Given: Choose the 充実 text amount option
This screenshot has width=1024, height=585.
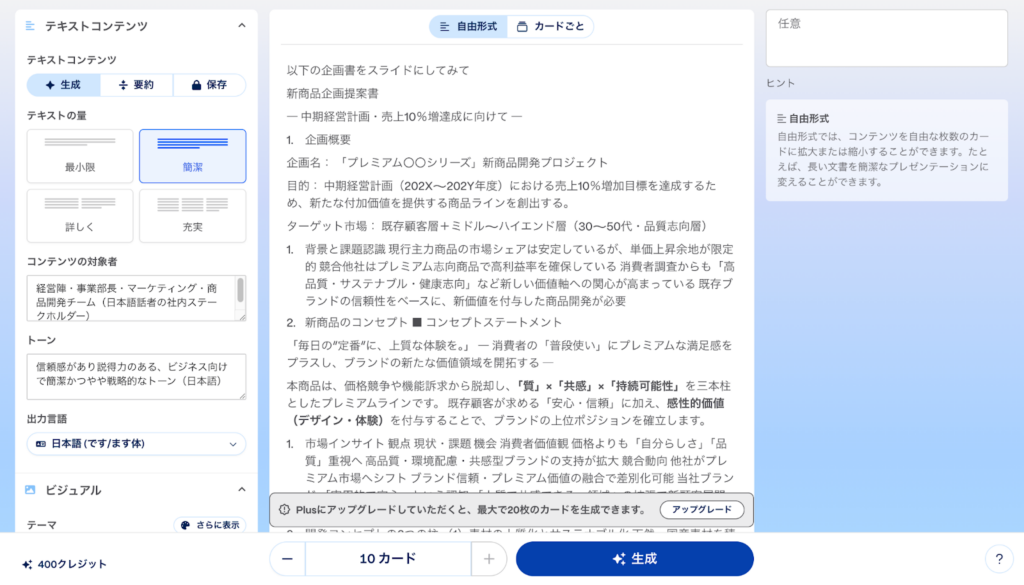Looking at the screenshot, I should (192, 216).
